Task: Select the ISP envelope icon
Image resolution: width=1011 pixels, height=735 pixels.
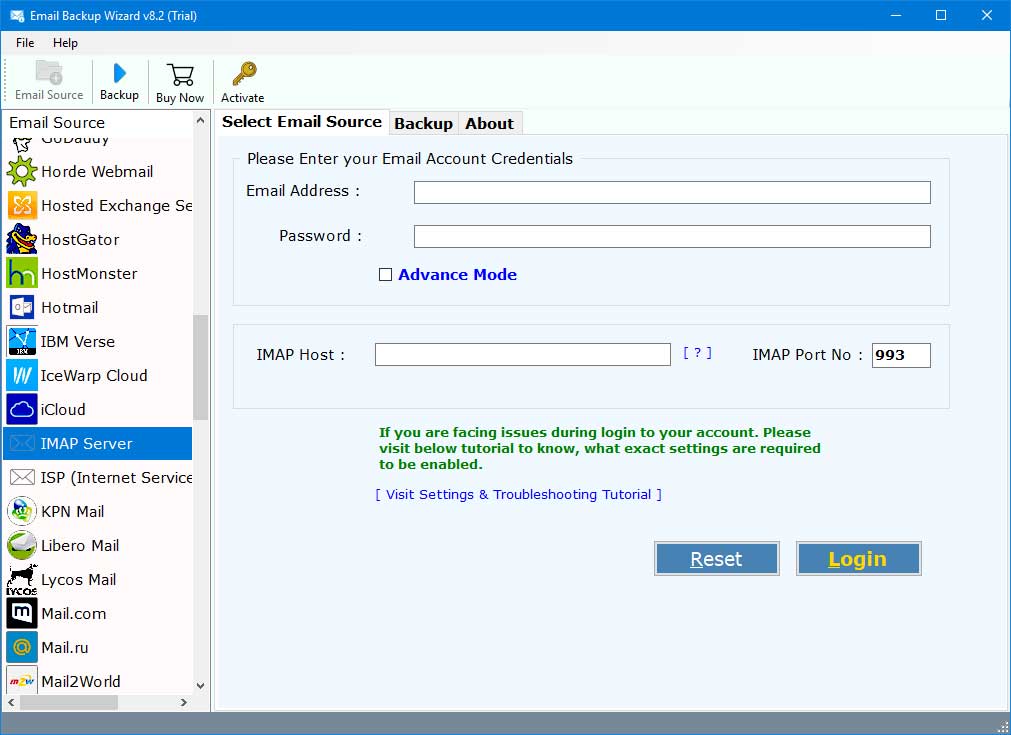Action: [22, 478]
